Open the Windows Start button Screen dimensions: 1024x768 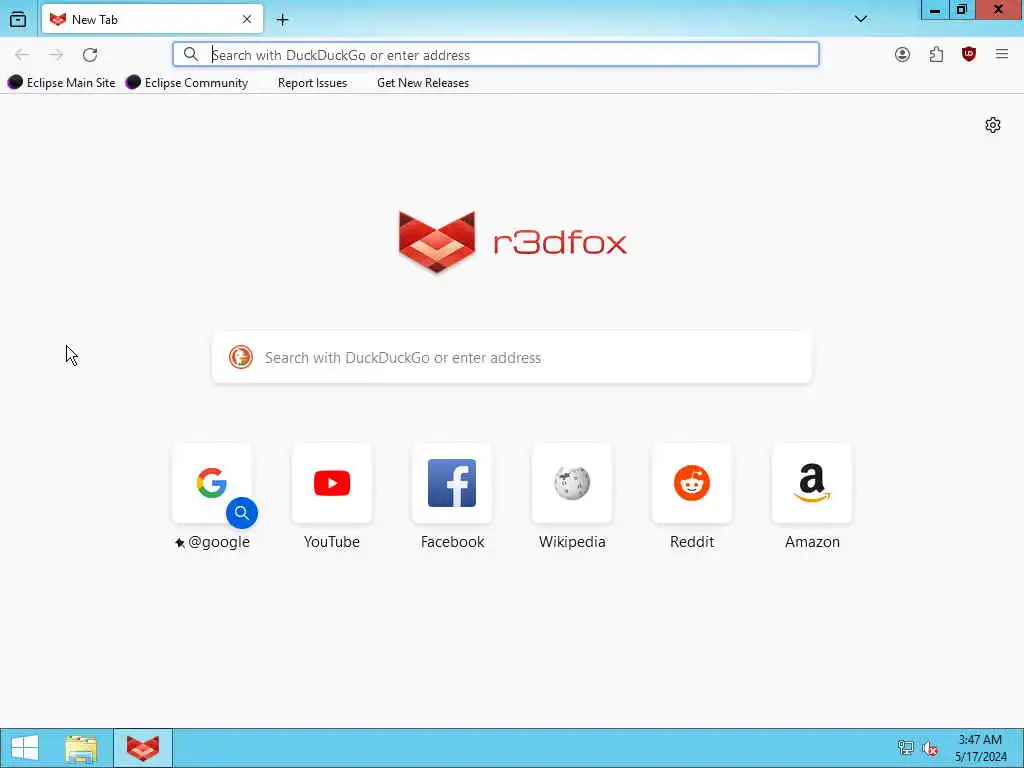click(25, 748)
